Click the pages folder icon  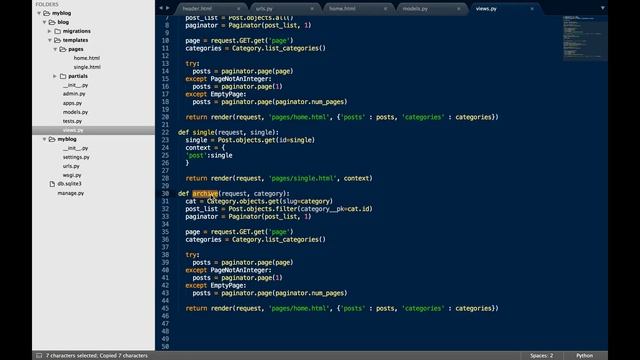pos(63,49)
